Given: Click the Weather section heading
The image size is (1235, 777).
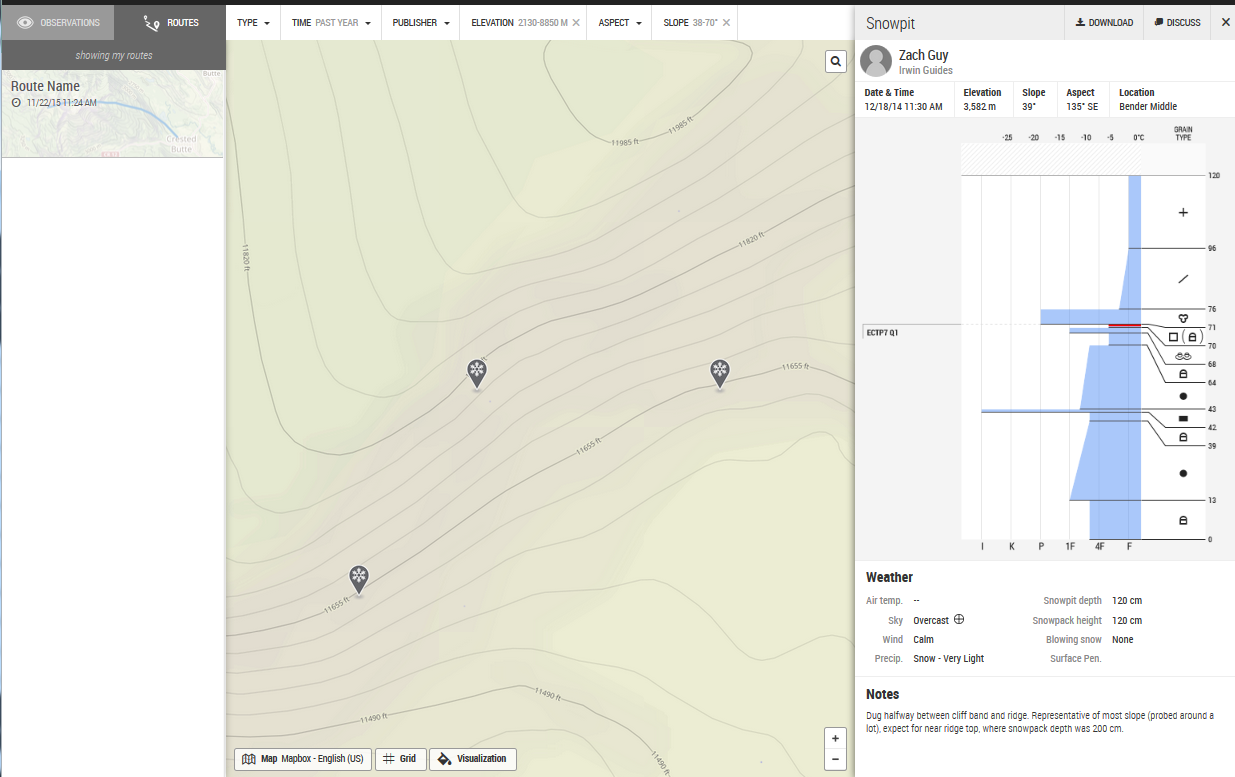Looking at the screenshot, I should point(889,577).
